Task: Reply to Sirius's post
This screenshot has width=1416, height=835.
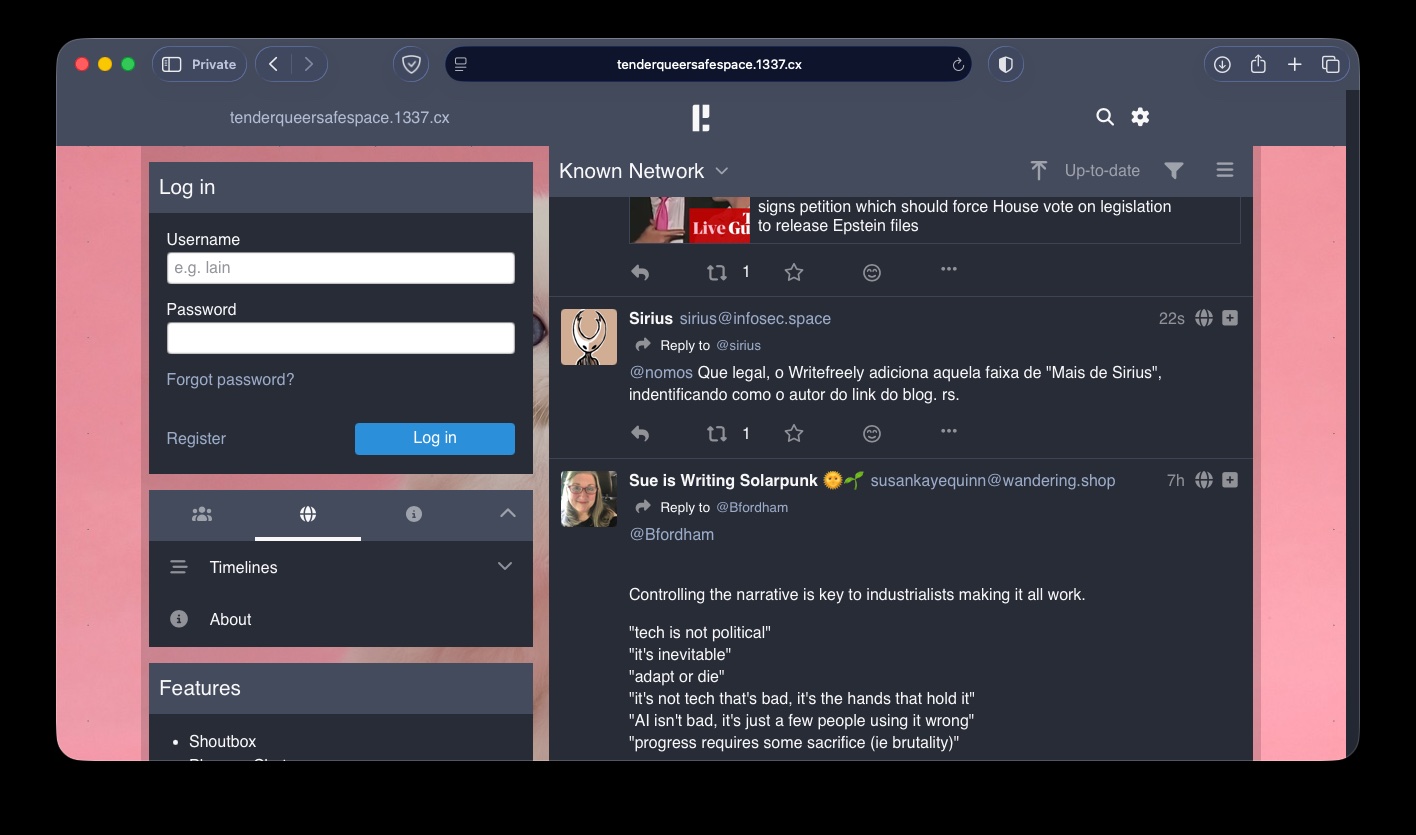Action: coord(640,434)
